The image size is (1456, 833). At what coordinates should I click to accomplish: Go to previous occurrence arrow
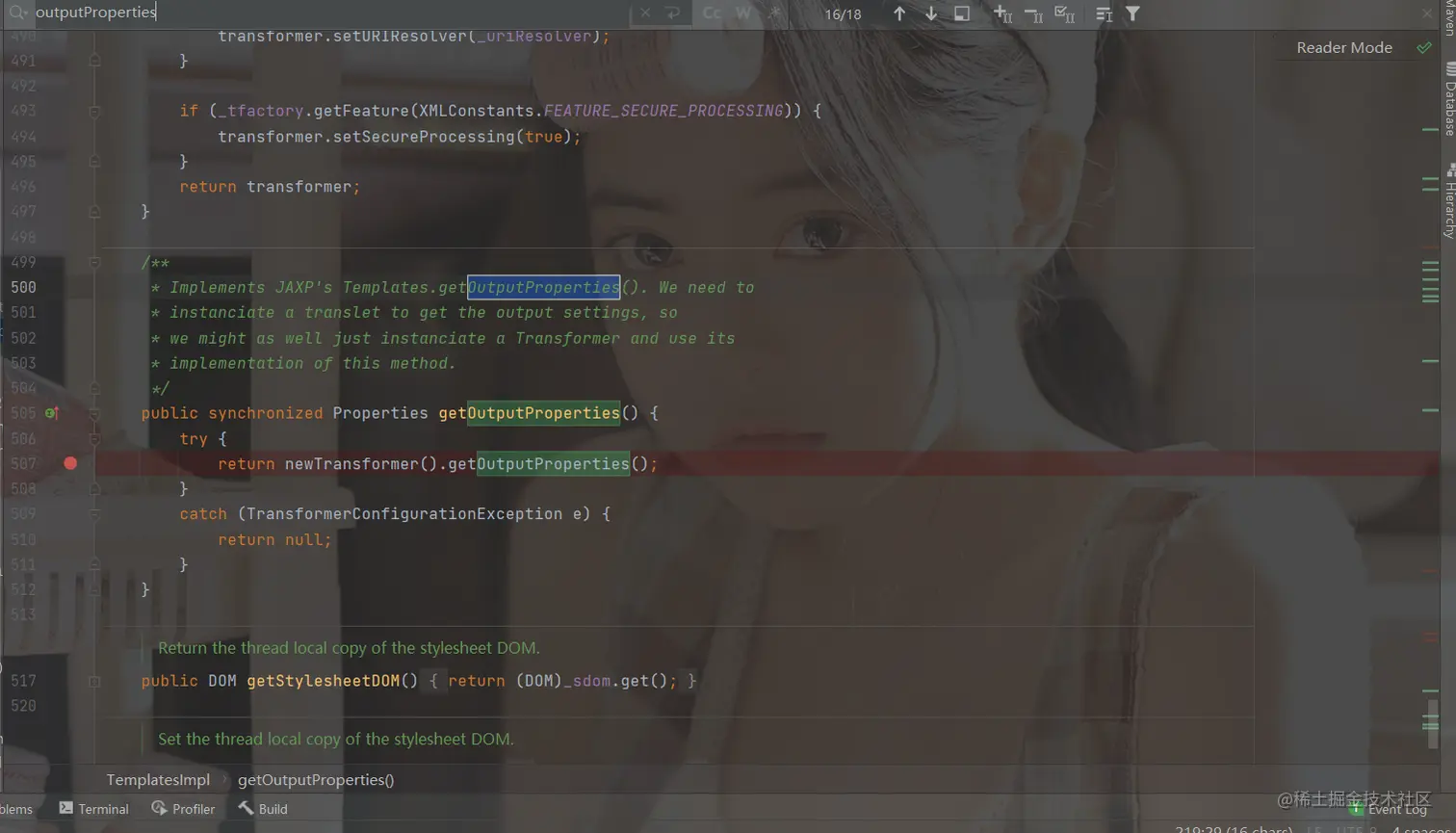(x=899, y=13)
